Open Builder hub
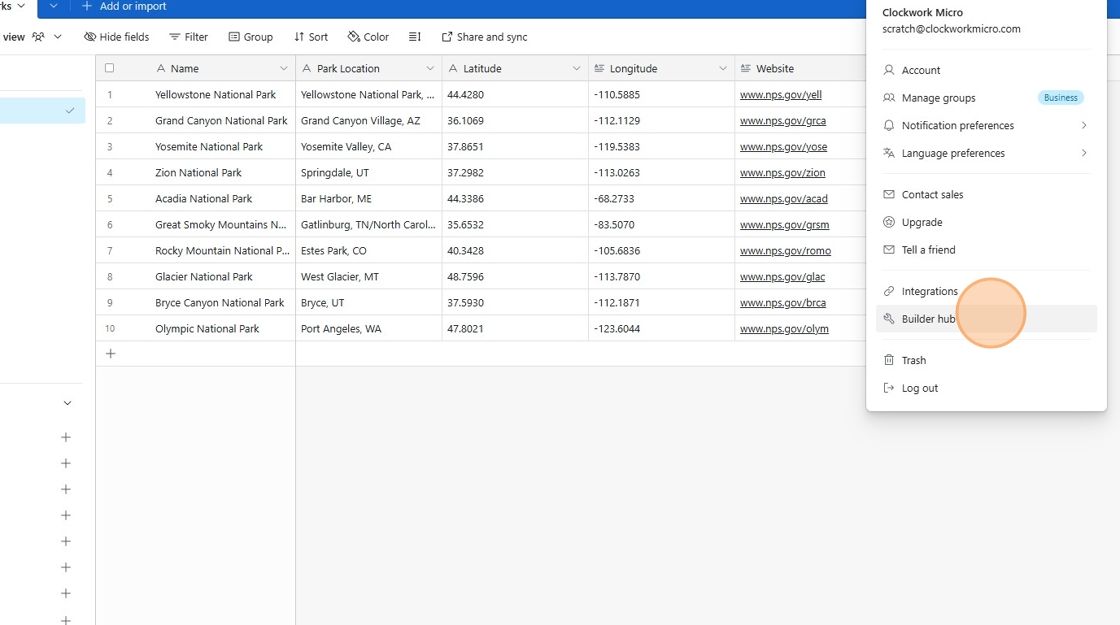This screenshot has height=625, width=1120. [x=986, y=319]
